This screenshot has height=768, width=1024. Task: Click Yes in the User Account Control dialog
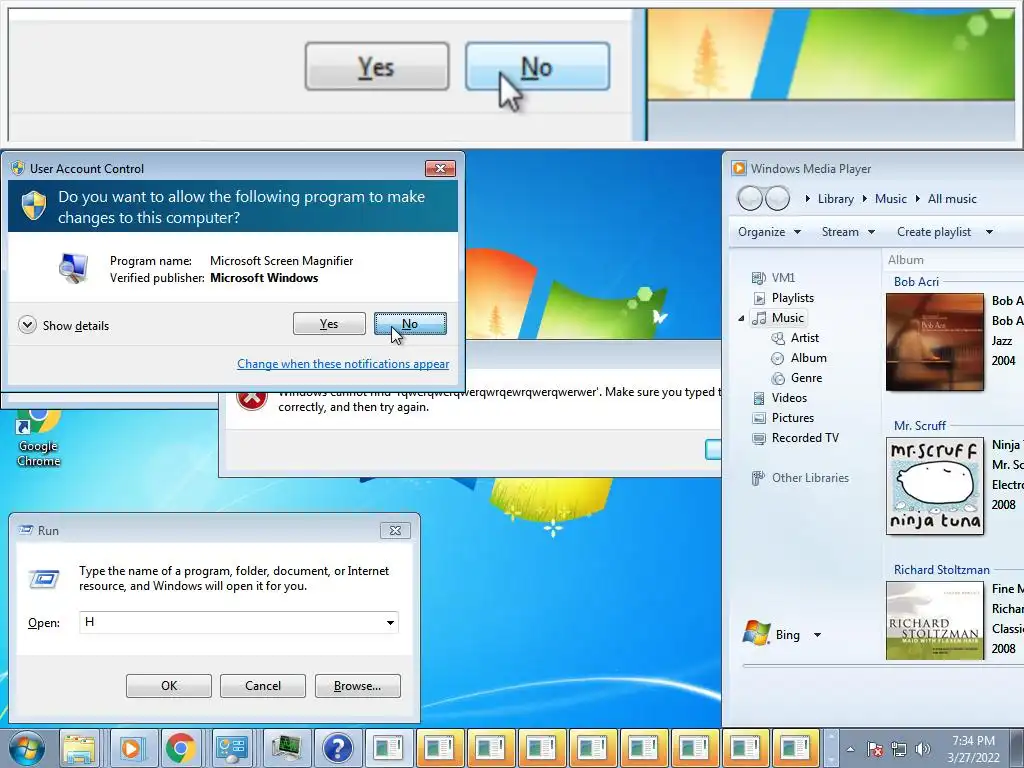329,323
